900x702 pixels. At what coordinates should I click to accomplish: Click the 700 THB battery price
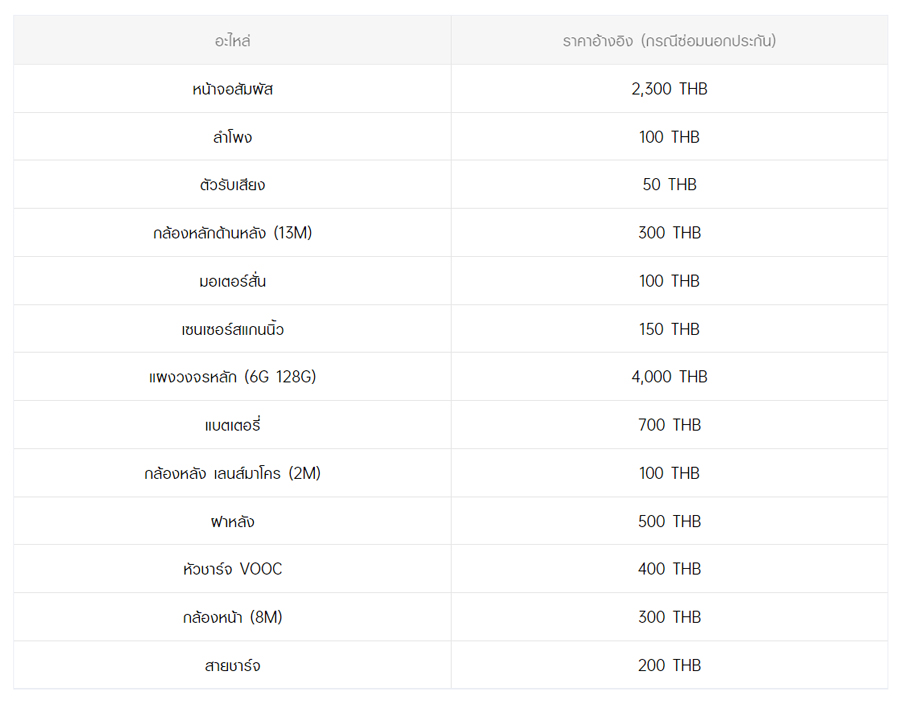click(x=669, y=425)
